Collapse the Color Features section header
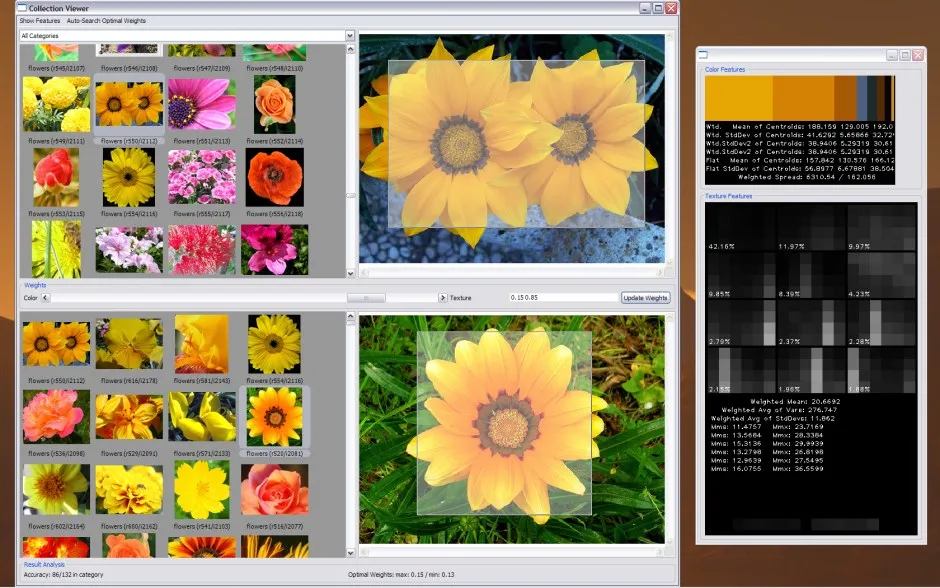Screen dimensions: 940x588 click(x=723, y=71)
